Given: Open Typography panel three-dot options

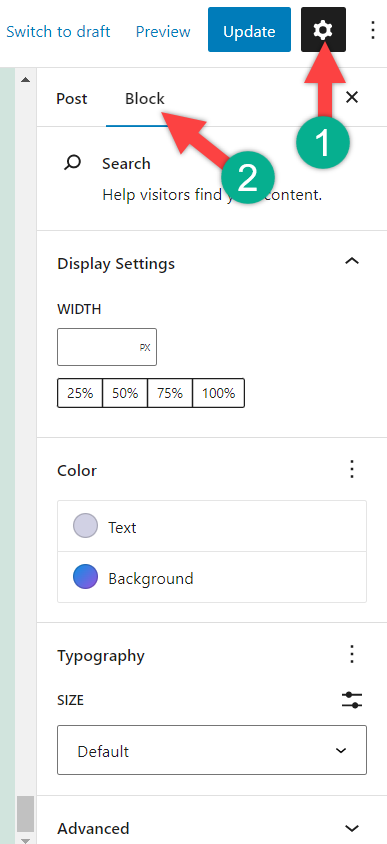Looking at the screenshot, I should 352,655.
